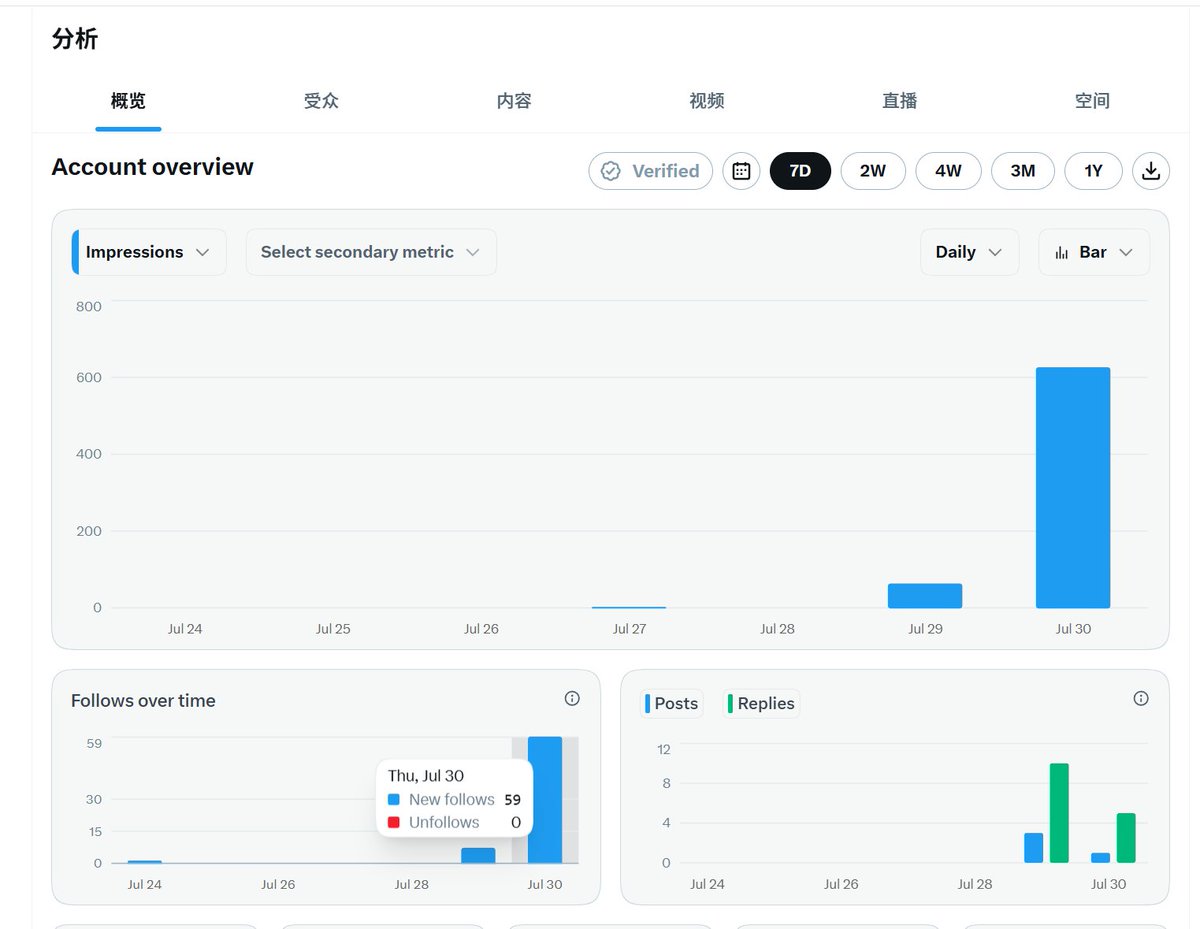Toggle the Posts series in chart
This screenshot has width=1200, height=929.
672,704
